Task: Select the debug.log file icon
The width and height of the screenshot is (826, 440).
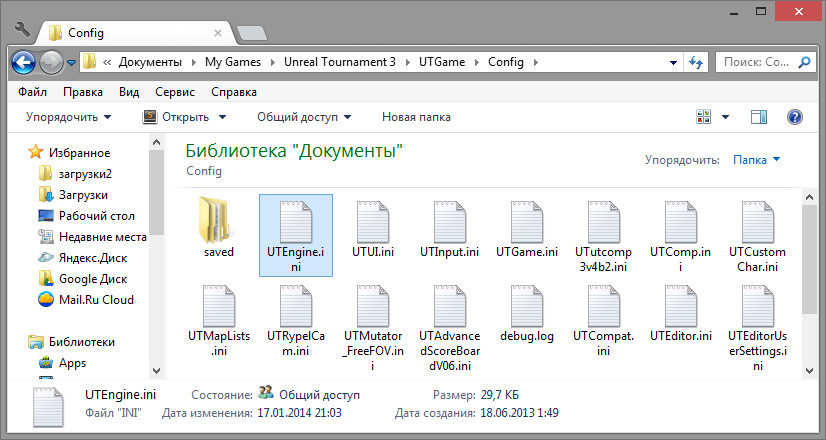Action: (x=527, y=306)
